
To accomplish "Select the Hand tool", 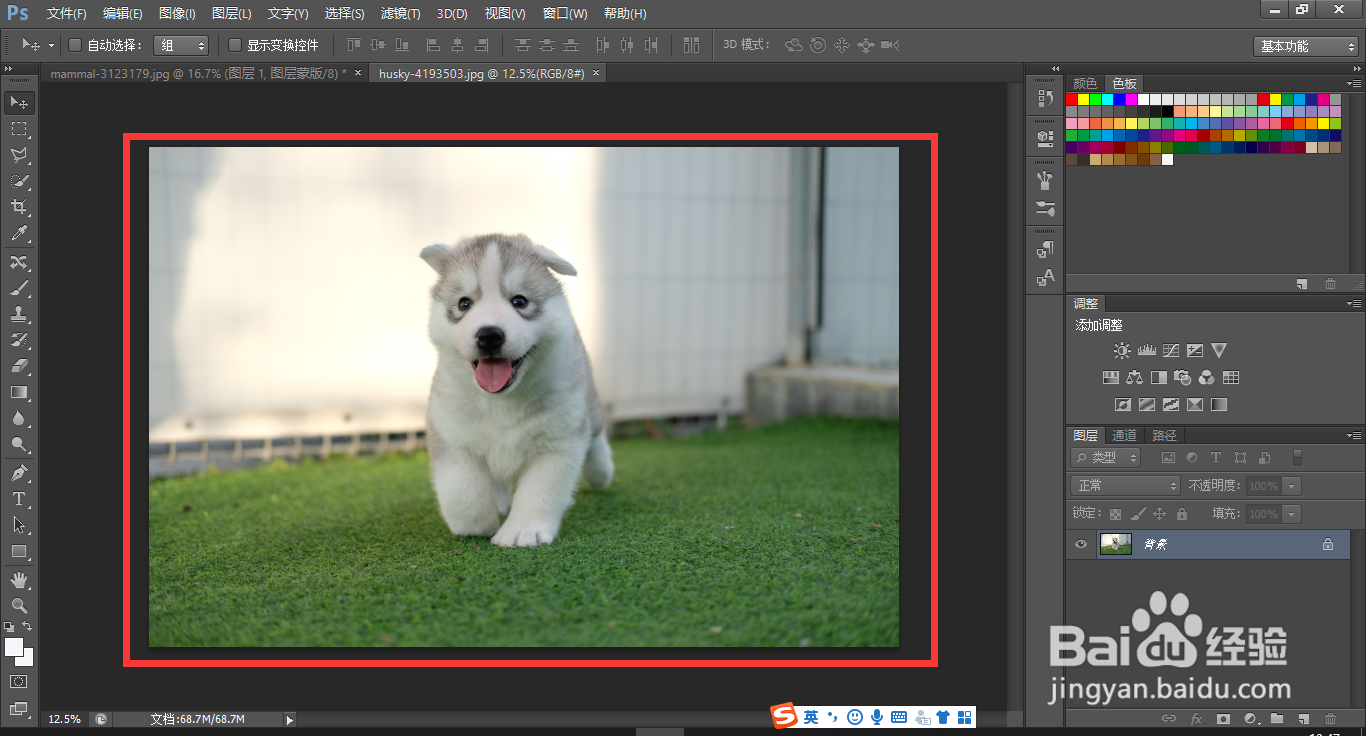I will [x=18, y=580].
